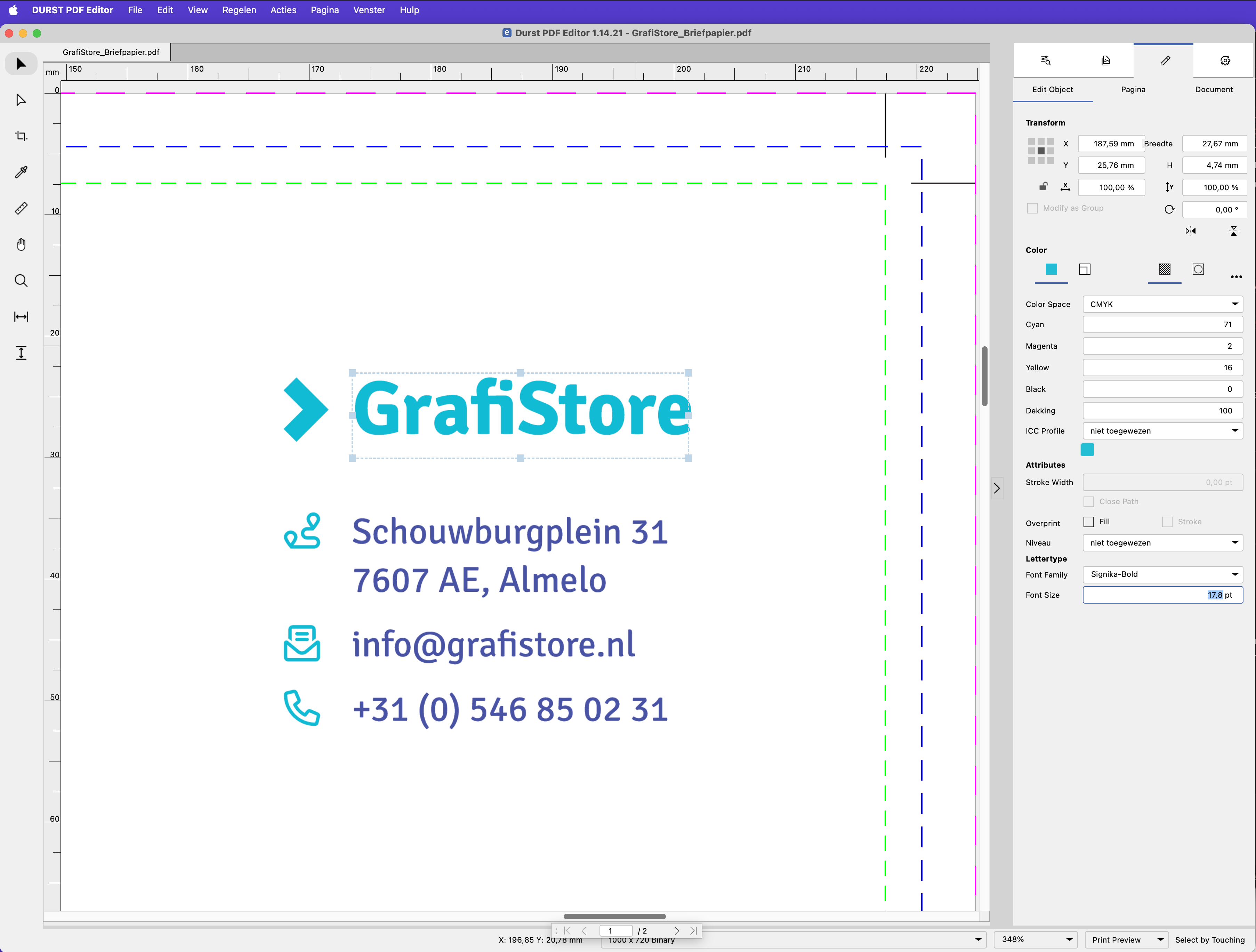
Task: Open the Venster menu
Action: [x=369, y=10]
